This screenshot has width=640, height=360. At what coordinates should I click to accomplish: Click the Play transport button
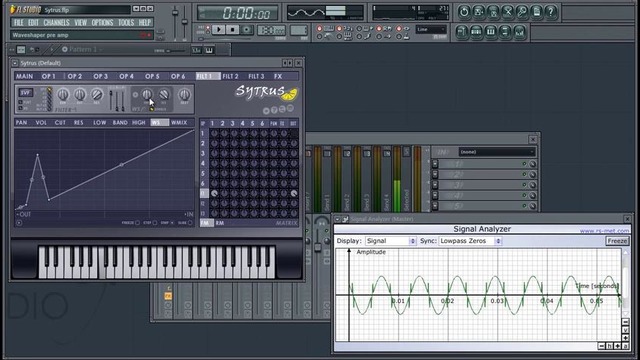coord(219,30)
